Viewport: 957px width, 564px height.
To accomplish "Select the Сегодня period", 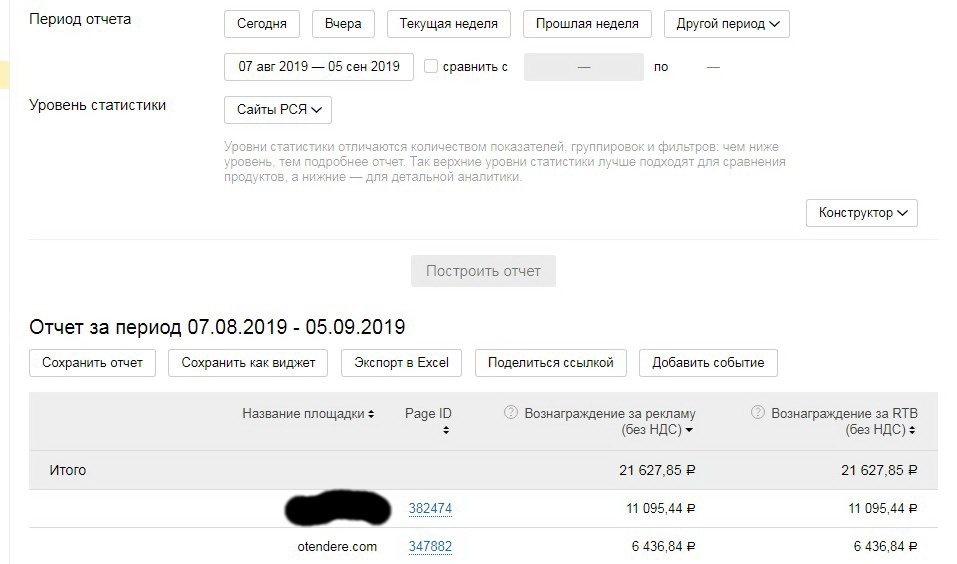I will tap(262, 24).
